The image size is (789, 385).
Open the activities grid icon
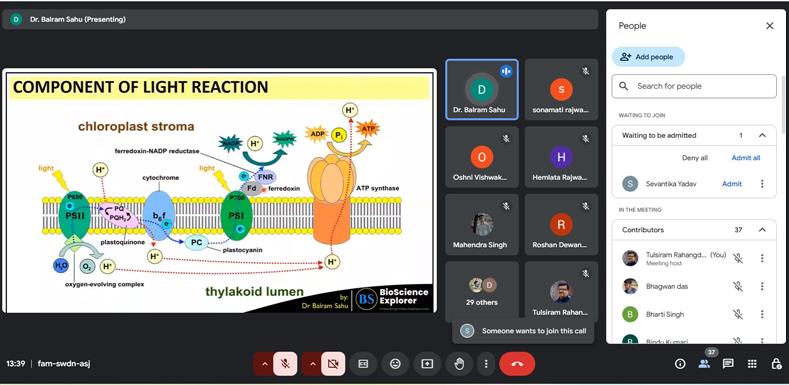(x=752, y=364)
